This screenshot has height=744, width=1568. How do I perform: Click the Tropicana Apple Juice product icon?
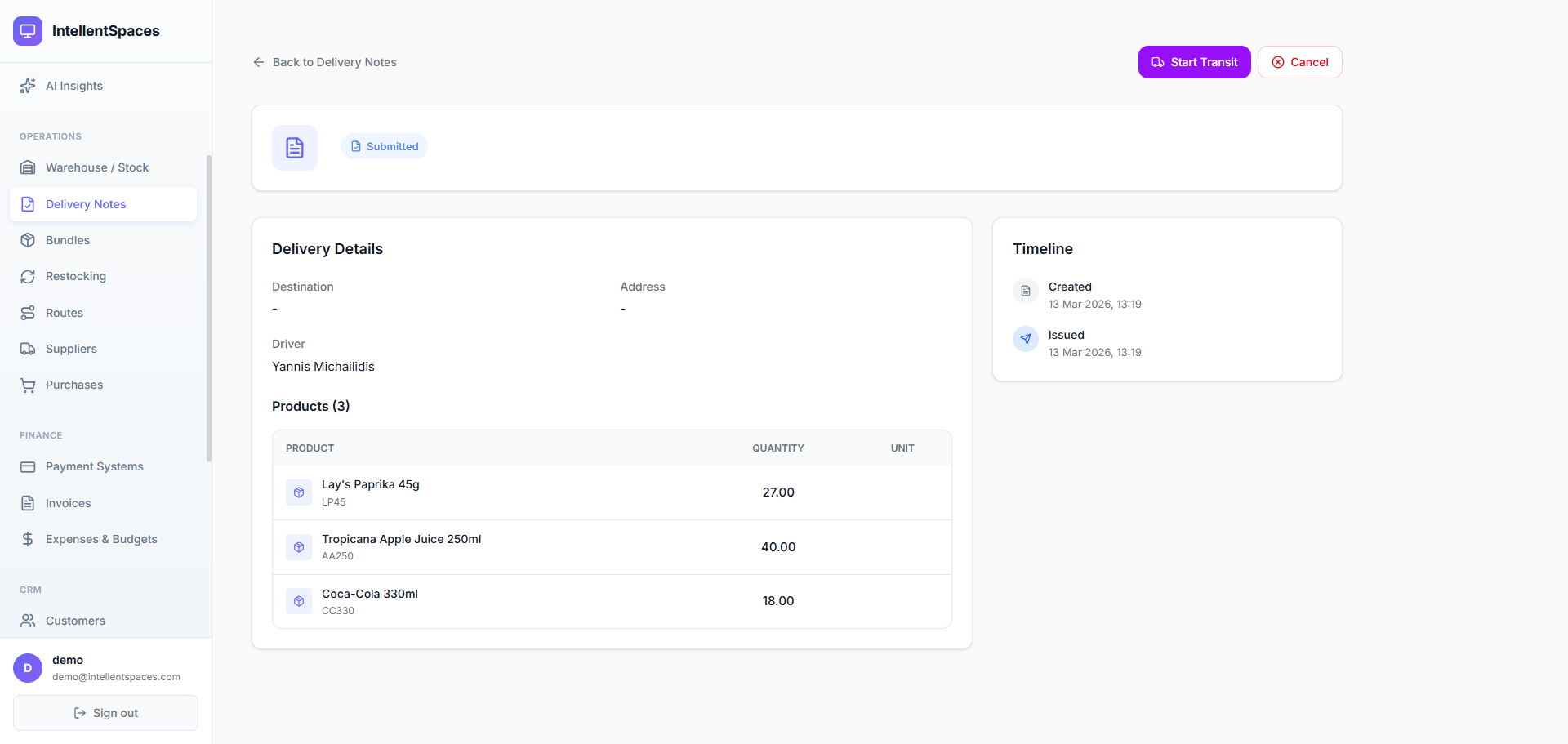pos(299,547)
